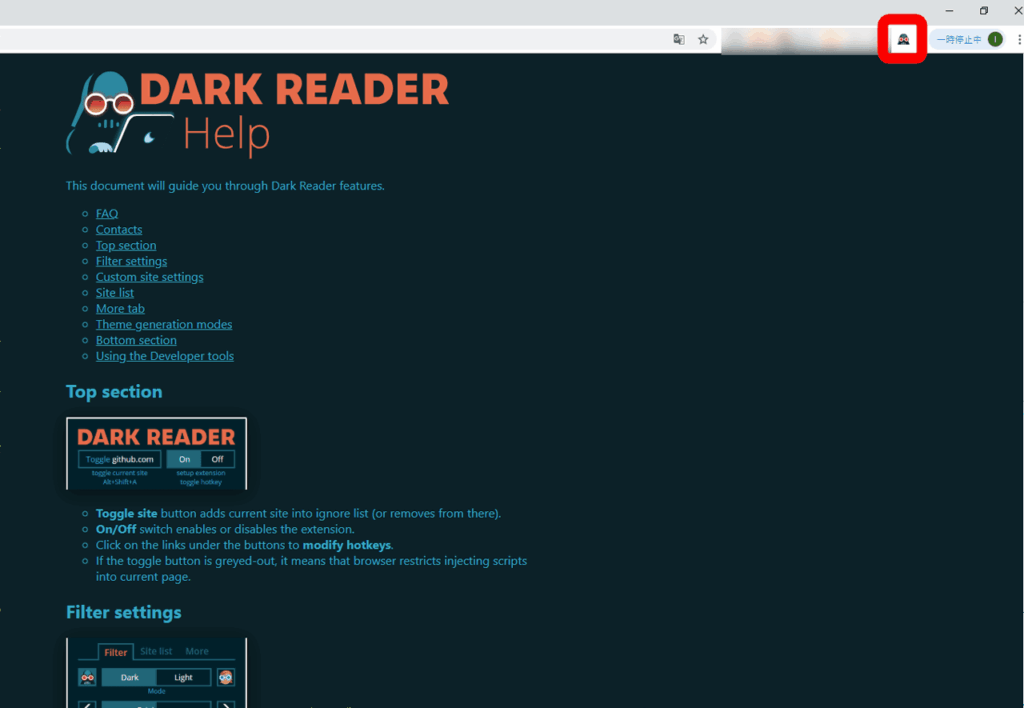Image resolution: width=1024 pixels, height=708 pixels.
Task: Click the bold 'Toggle site' bullet text
Action: [x=127, y=513]
